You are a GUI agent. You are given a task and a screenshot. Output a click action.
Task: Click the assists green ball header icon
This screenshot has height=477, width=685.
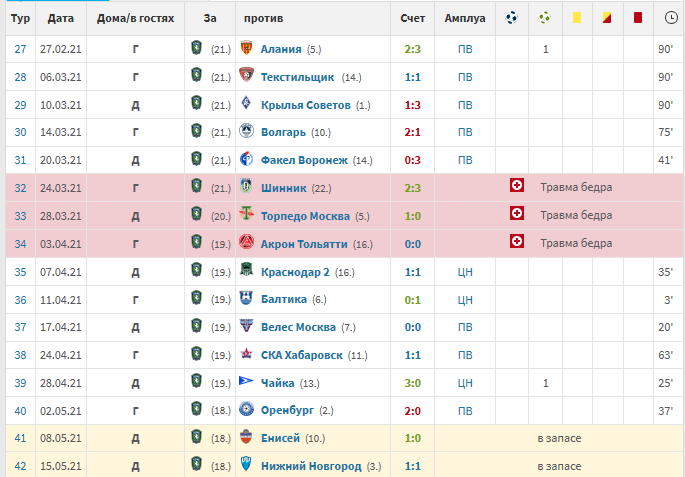click(545, 18)
